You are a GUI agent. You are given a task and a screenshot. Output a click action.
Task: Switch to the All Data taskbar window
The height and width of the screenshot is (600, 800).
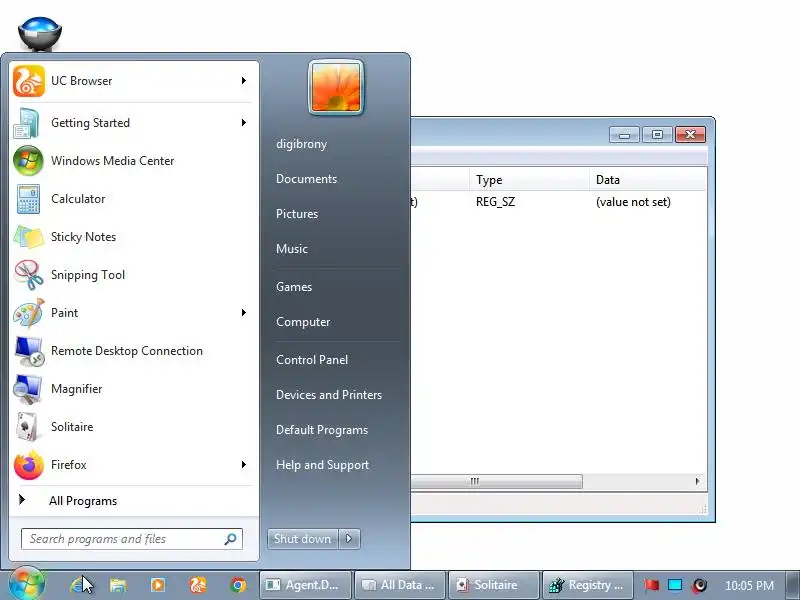click(401, 585)
